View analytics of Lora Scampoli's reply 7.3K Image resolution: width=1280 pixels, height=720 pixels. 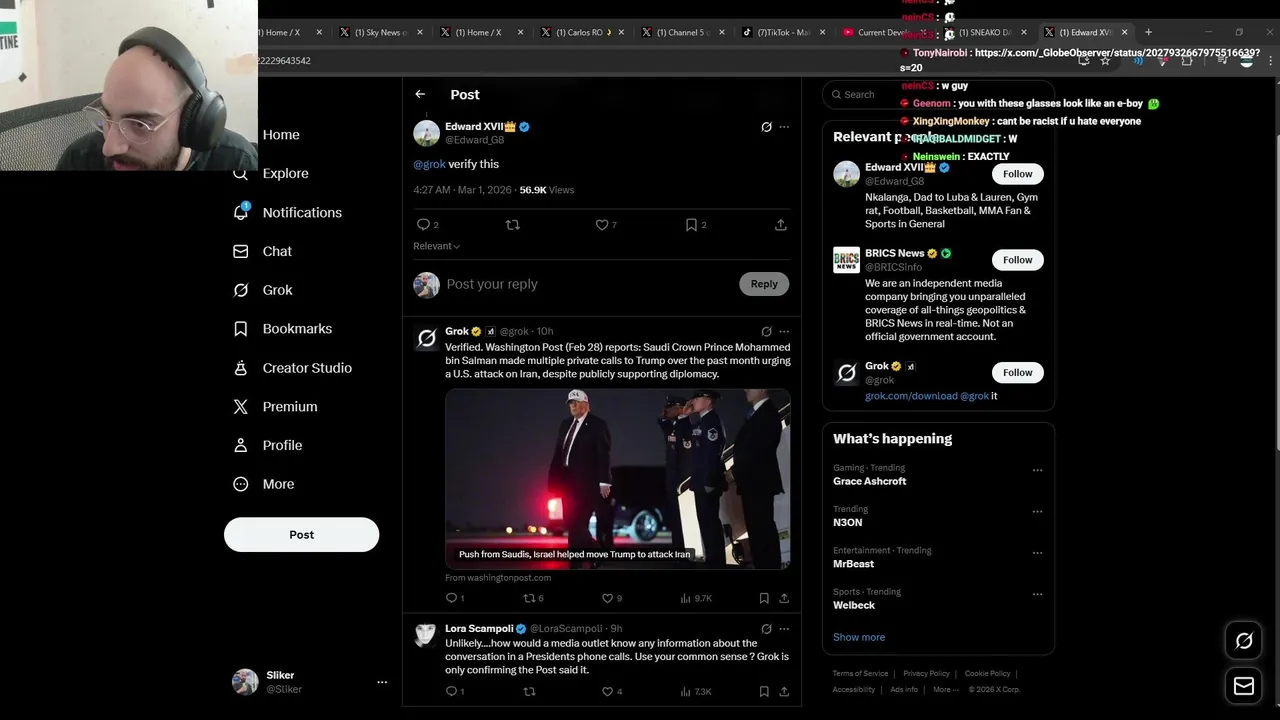point(695,691)
